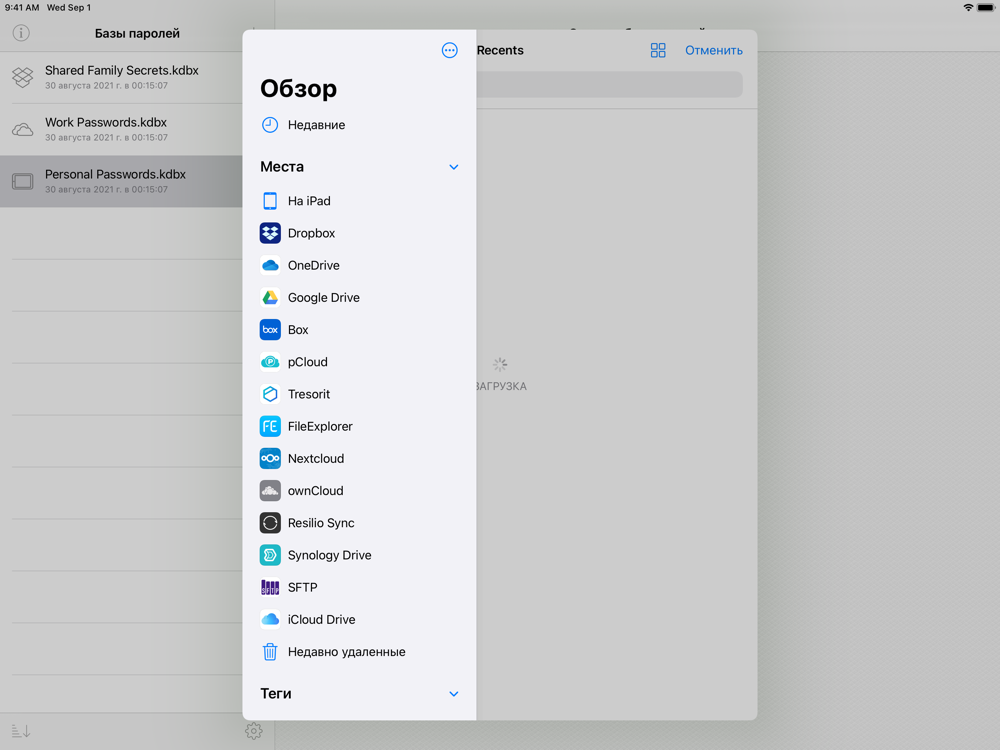Screen dimensions: 1000x750
Task: Click the iCloud Drive icon
Action: pos(270,620)
